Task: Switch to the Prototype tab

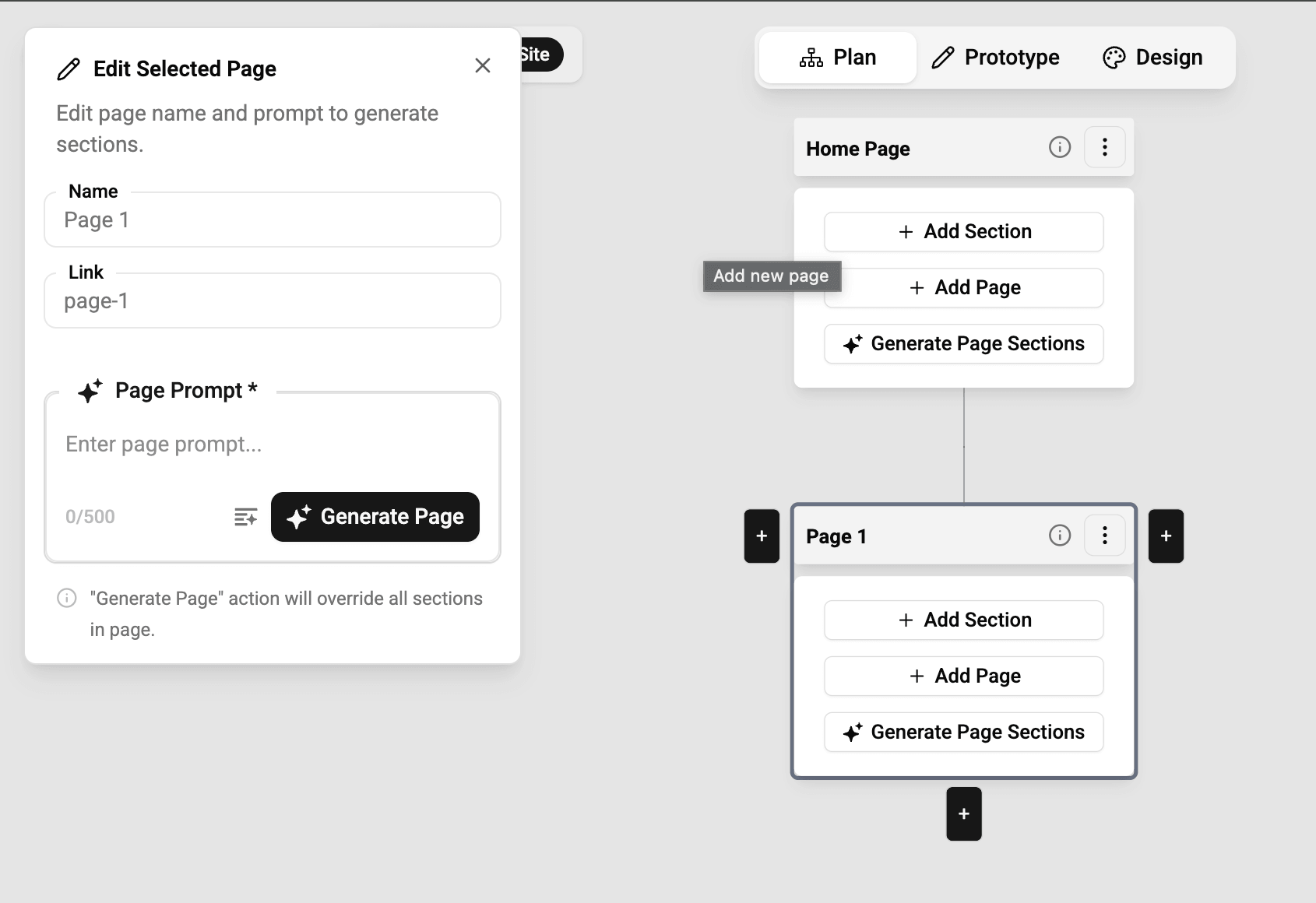Action: pyautogui.click(x=996, y=58)
